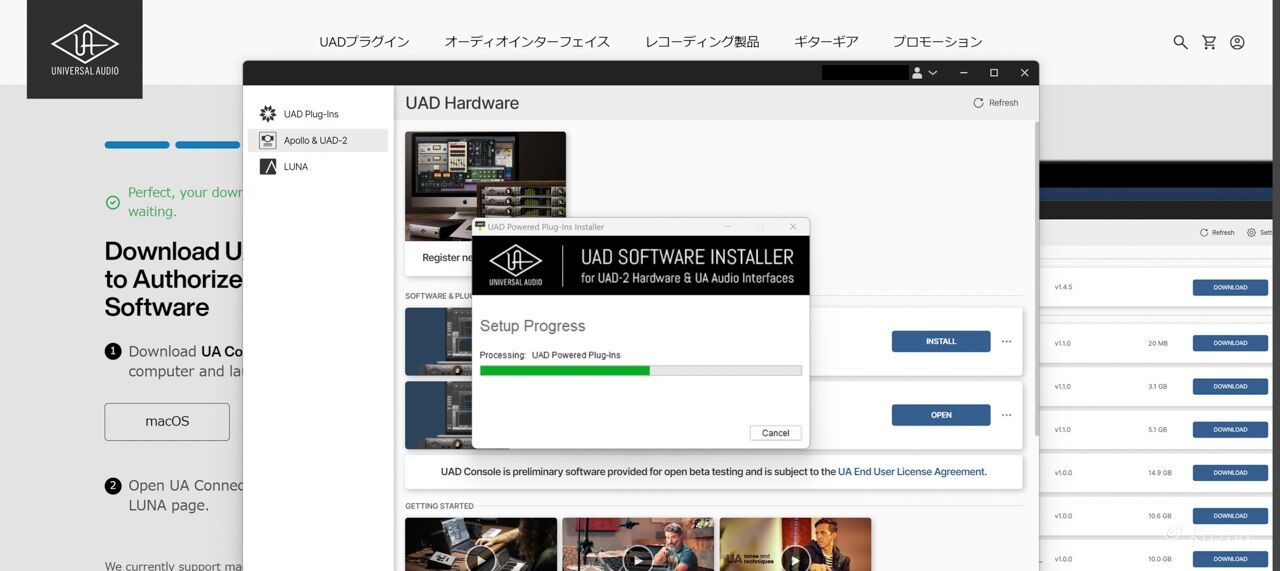This screenshot has height=571, width=1280.
Task: Maximize the UA Connect window
Action: pos(994,73)
